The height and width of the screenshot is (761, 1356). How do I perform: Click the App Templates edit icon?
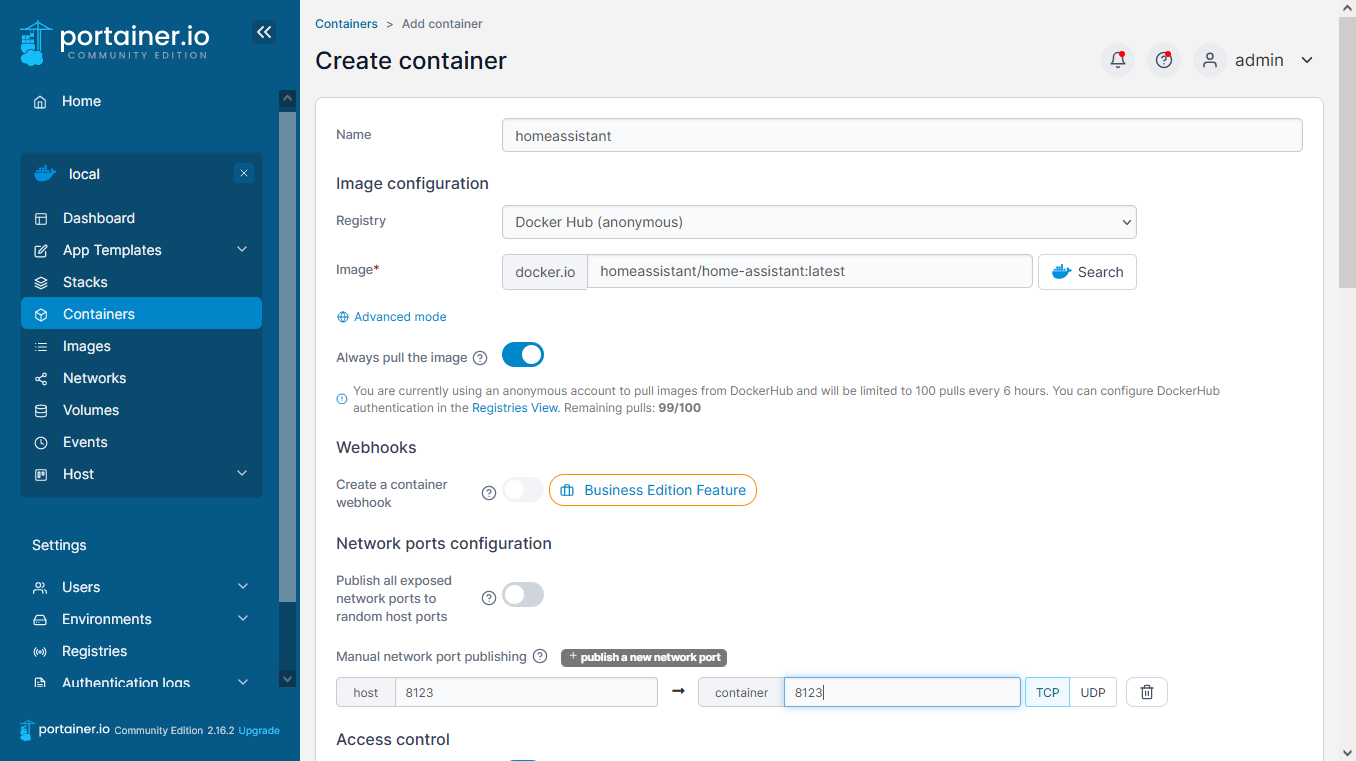pos(41,251)
